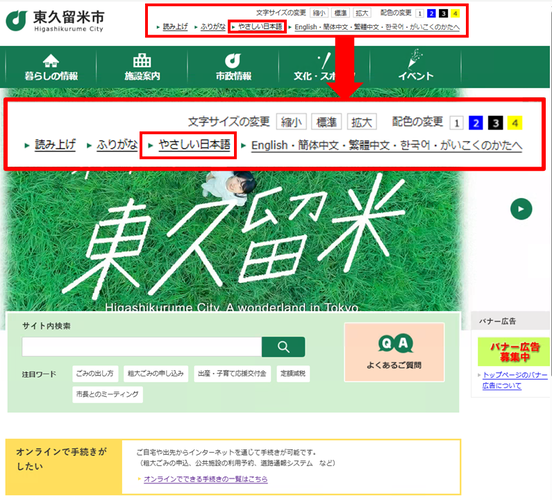The width and height of the screenshot is (552, 500).
Task: Select the 粗大ごみの申し込み keyword tag
Action: (x=156, y=374)
